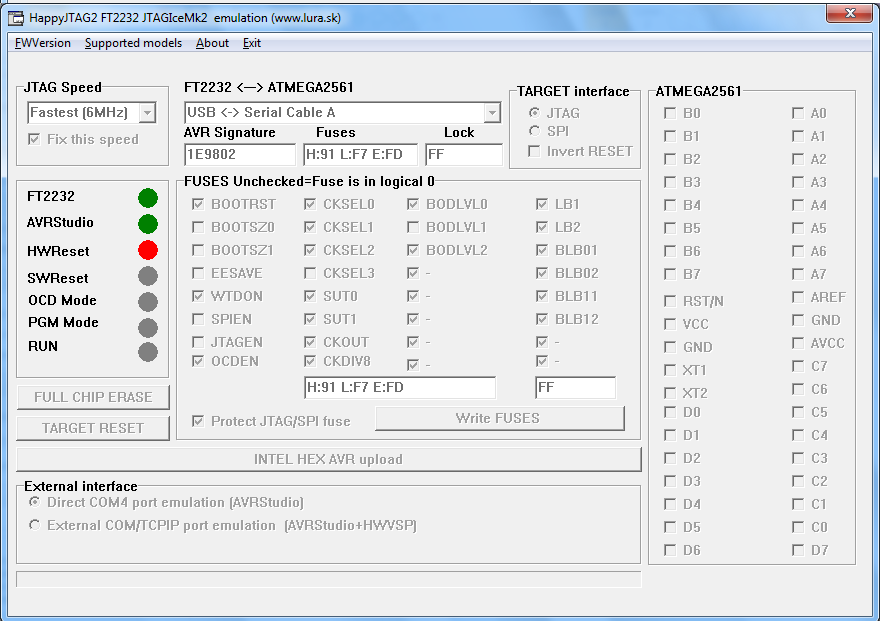The image size is (880, 621).
Task: Click the green AVRStudio status LED
Action: [x=148, y=224]
